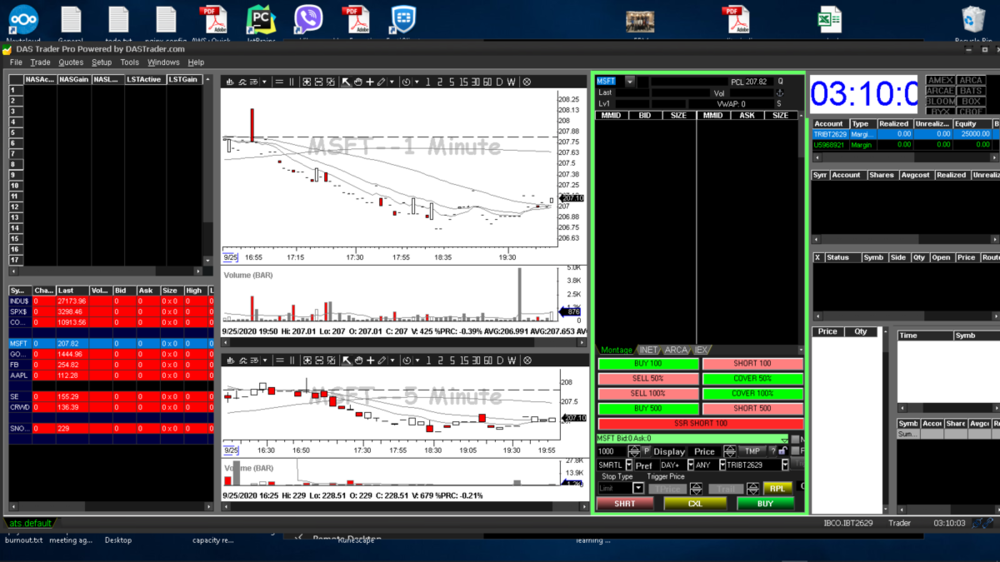
Task: Expand the SMRTL route dropdown
Action: click(628, 465)
